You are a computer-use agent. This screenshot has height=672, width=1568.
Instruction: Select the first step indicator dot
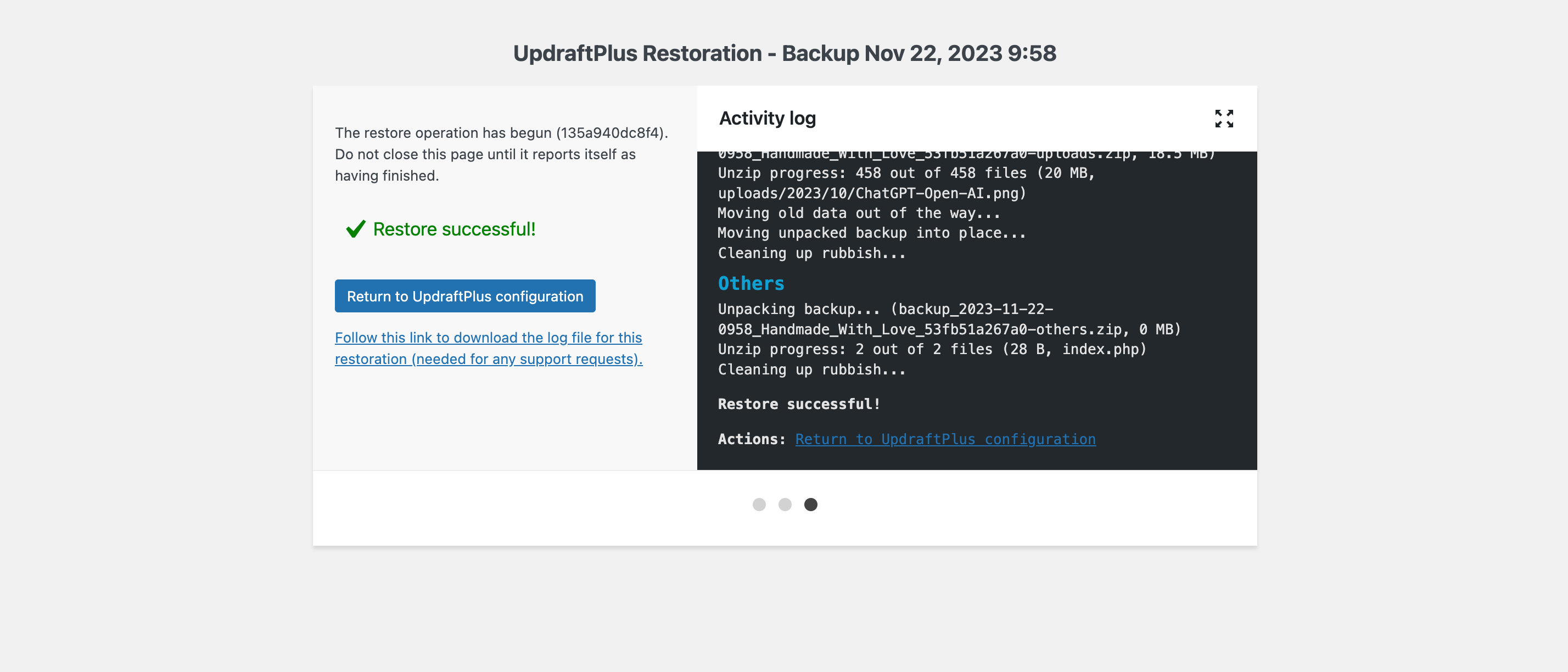[758, 505]
